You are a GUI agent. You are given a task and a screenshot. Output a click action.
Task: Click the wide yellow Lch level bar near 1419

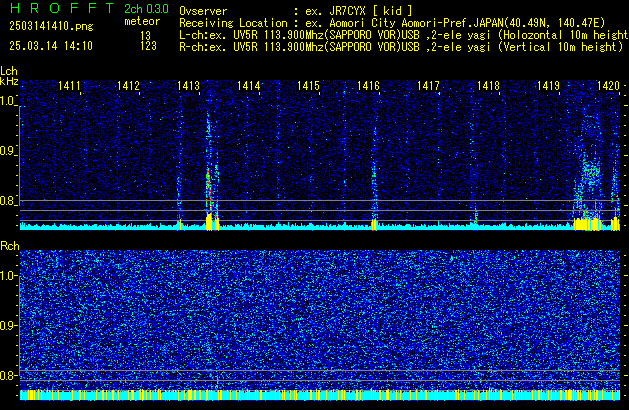click(x=587, y=224)
